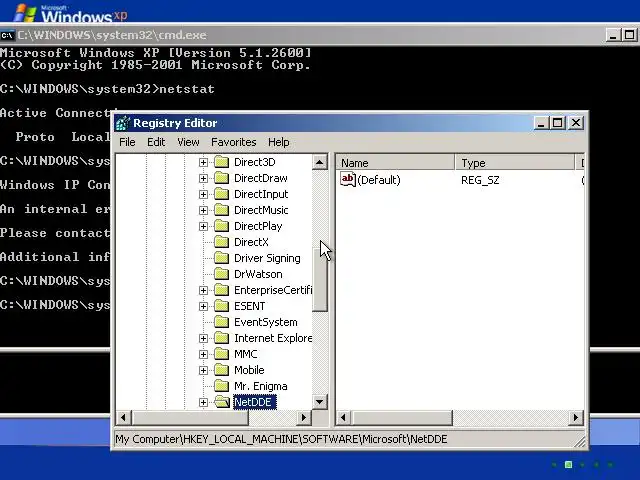Open the Help menu
The width and height of the screenshot is (640, 480).
pyautogui.click(x=279, y=142)
